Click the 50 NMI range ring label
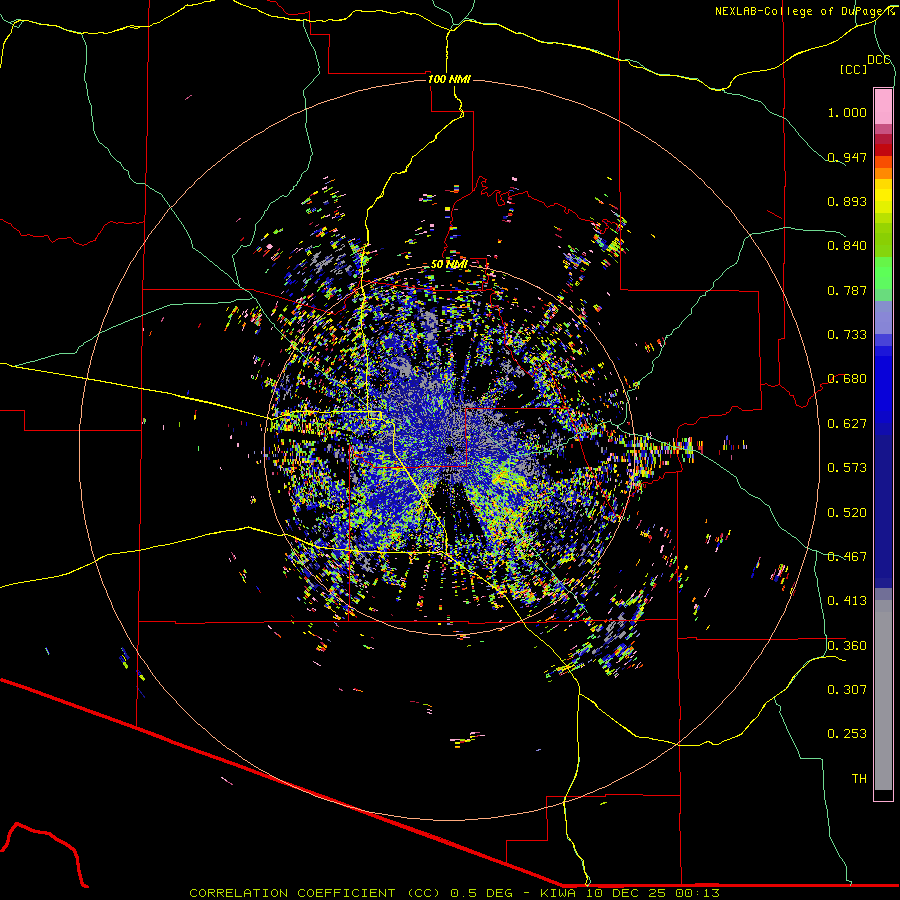The image size is (900, 900). 449,264
